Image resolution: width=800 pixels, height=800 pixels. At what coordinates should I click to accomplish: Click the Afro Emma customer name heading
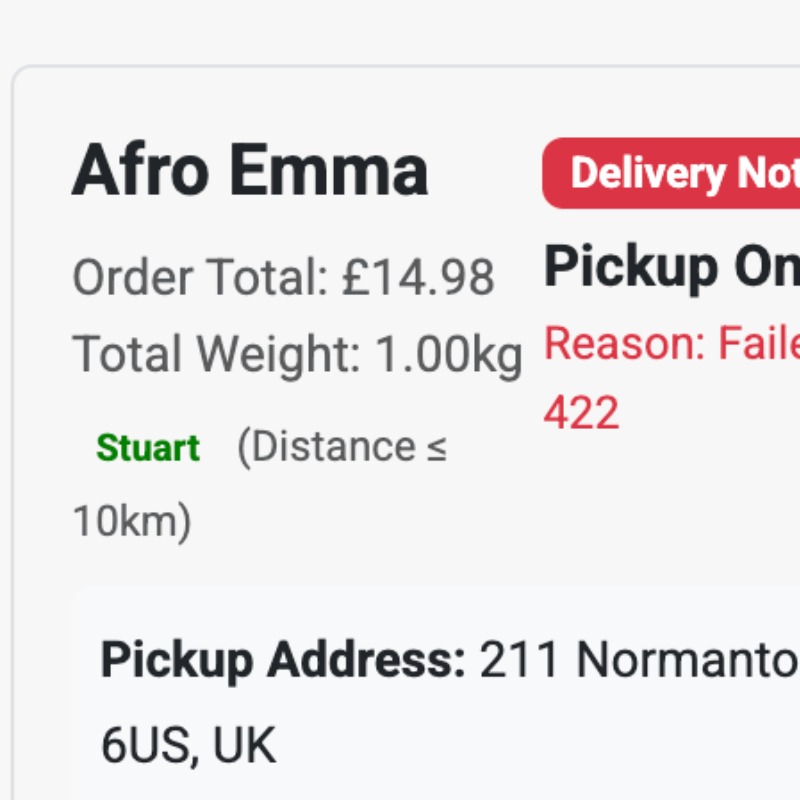250,170
